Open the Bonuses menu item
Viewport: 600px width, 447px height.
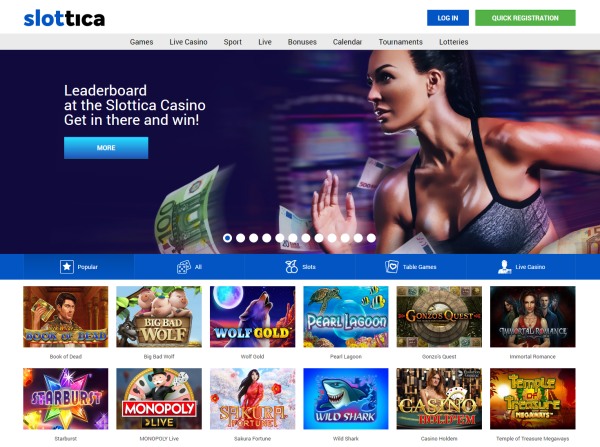[302, 42]
